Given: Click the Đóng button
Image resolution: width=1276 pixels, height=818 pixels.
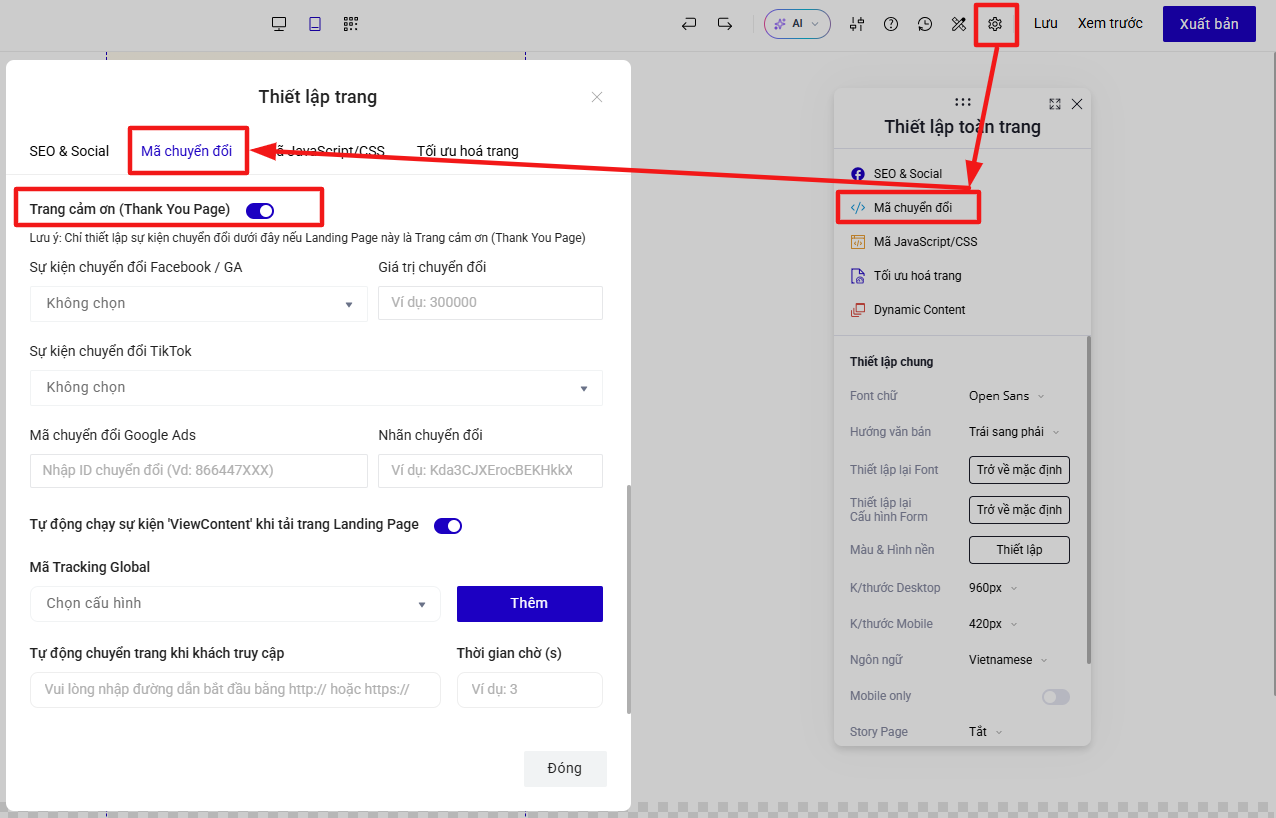Looking at the screenshot, I should [x=565, y=768].
